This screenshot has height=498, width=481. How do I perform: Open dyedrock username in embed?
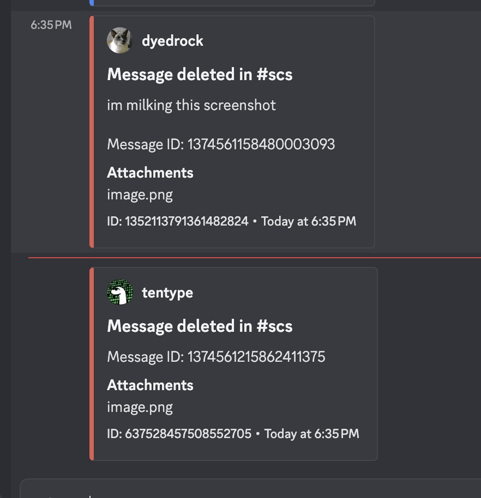point(172,41)
